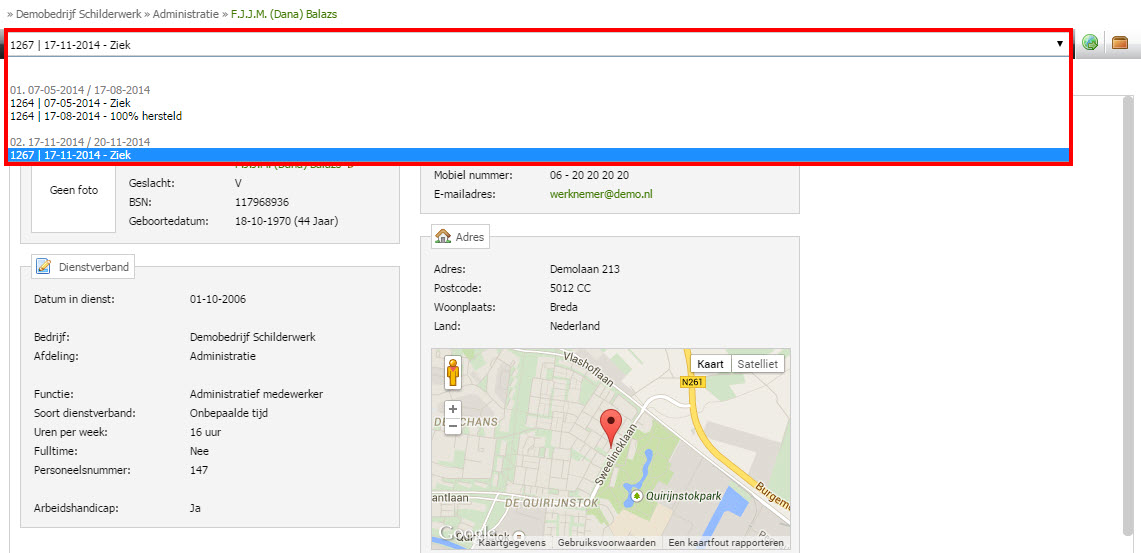Click the Dienstverband section title
This screenshot has height=553, width=1141.
[93, 267]
